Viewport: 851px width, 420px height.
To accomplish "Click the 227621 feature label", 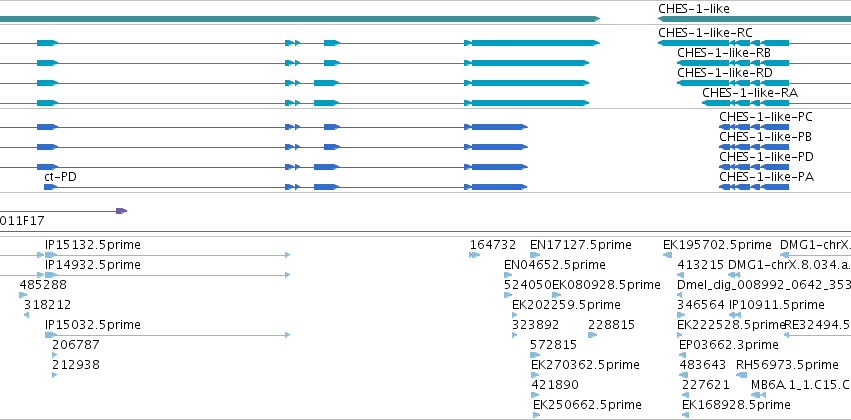I will coord(706,385).
